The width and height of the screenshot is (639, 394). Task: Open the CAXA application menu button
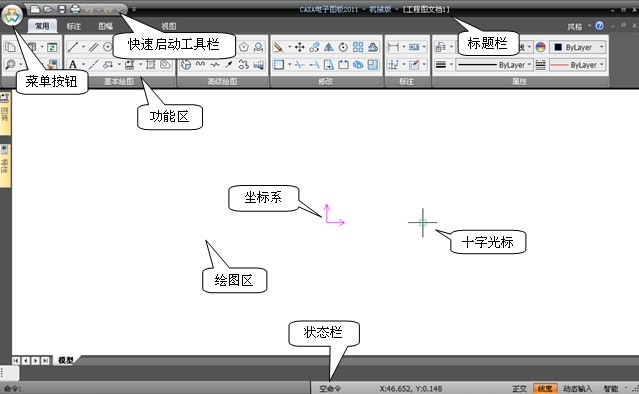pos(12,15)
